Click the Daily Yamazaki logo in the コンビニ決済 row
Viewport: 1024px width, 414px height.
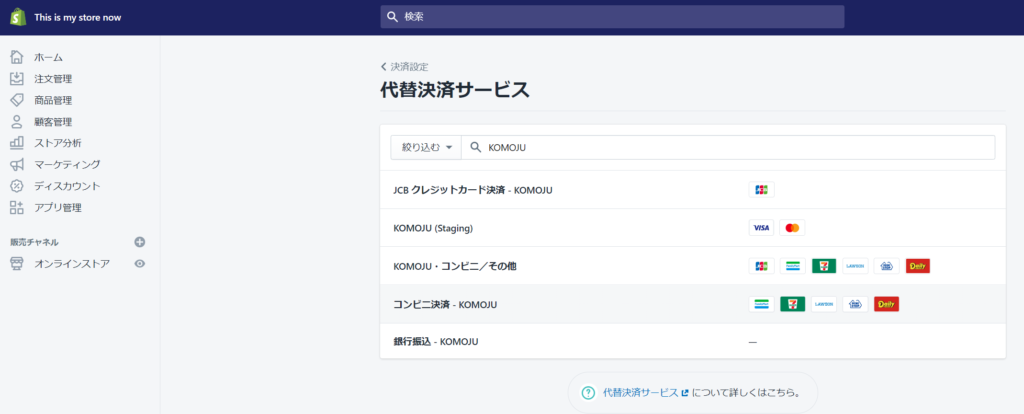click(887, 304)
